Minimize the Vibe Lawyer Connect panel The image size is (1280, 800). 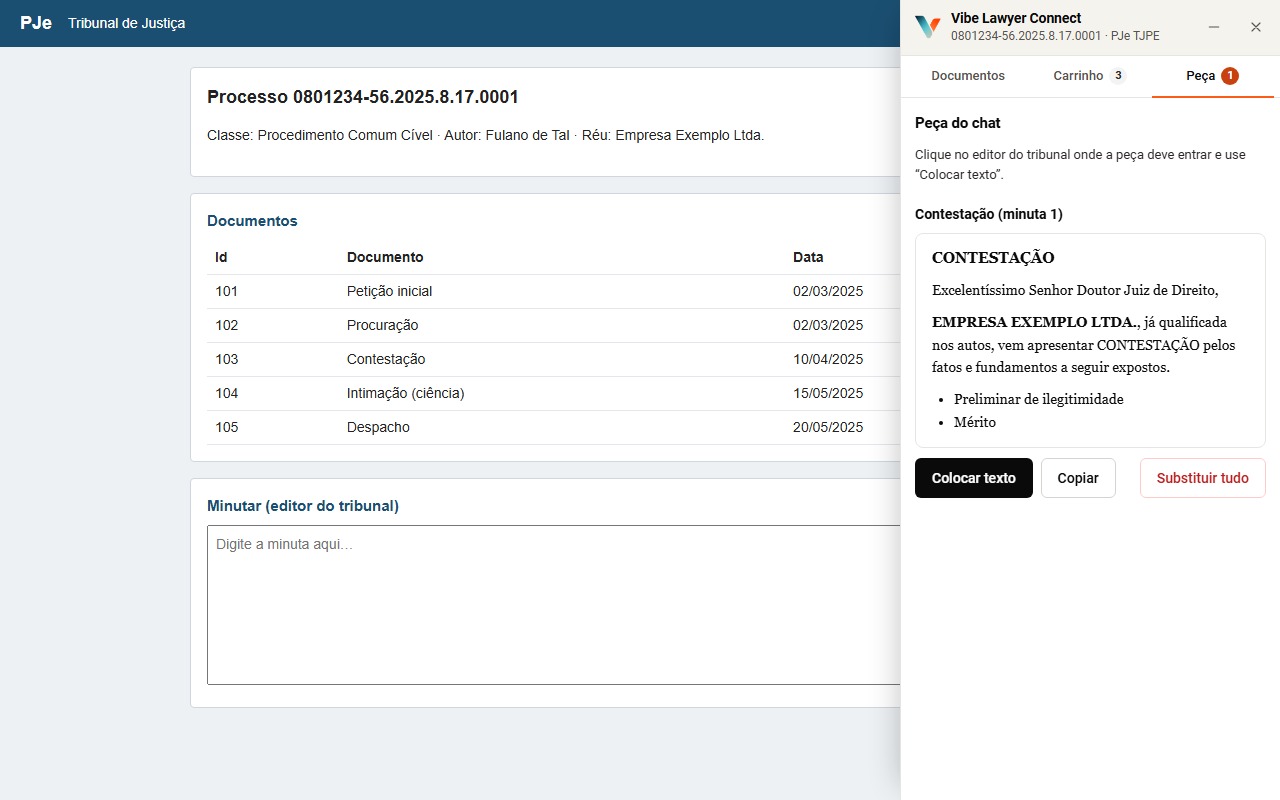coord(1214,27)
